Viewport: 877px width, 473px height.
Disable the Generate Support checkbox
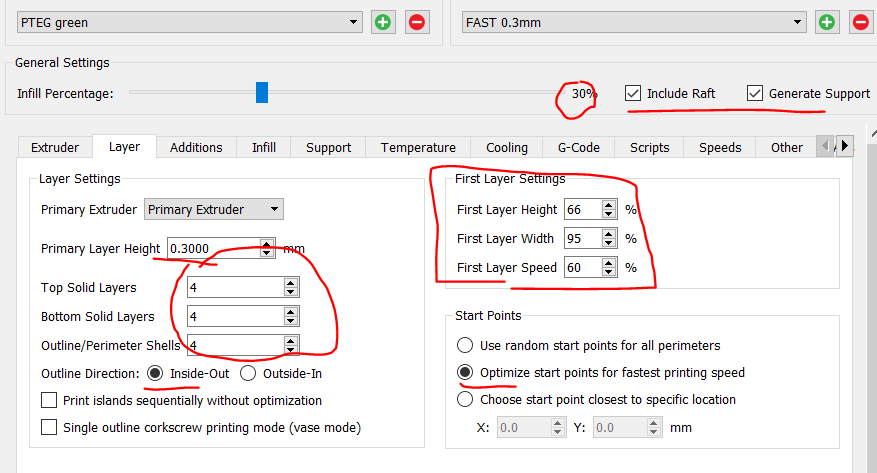[755, 93]
